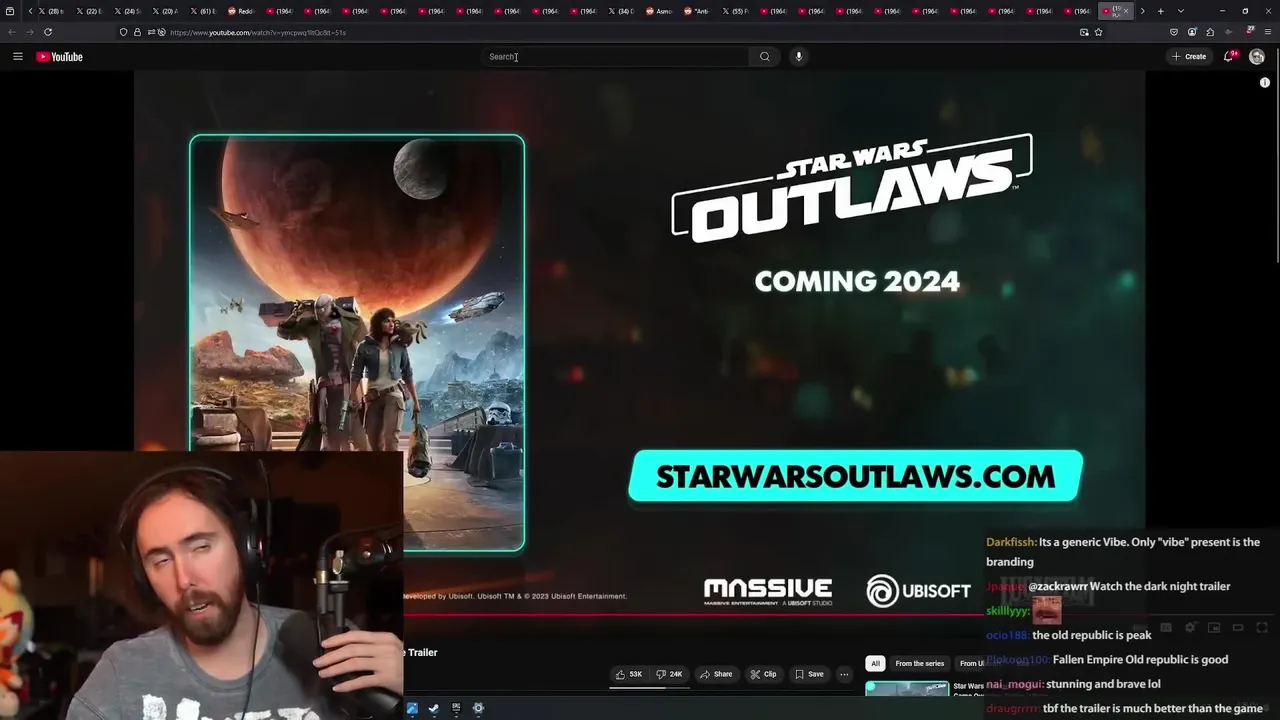Select the All filter chip

point(875,663)
